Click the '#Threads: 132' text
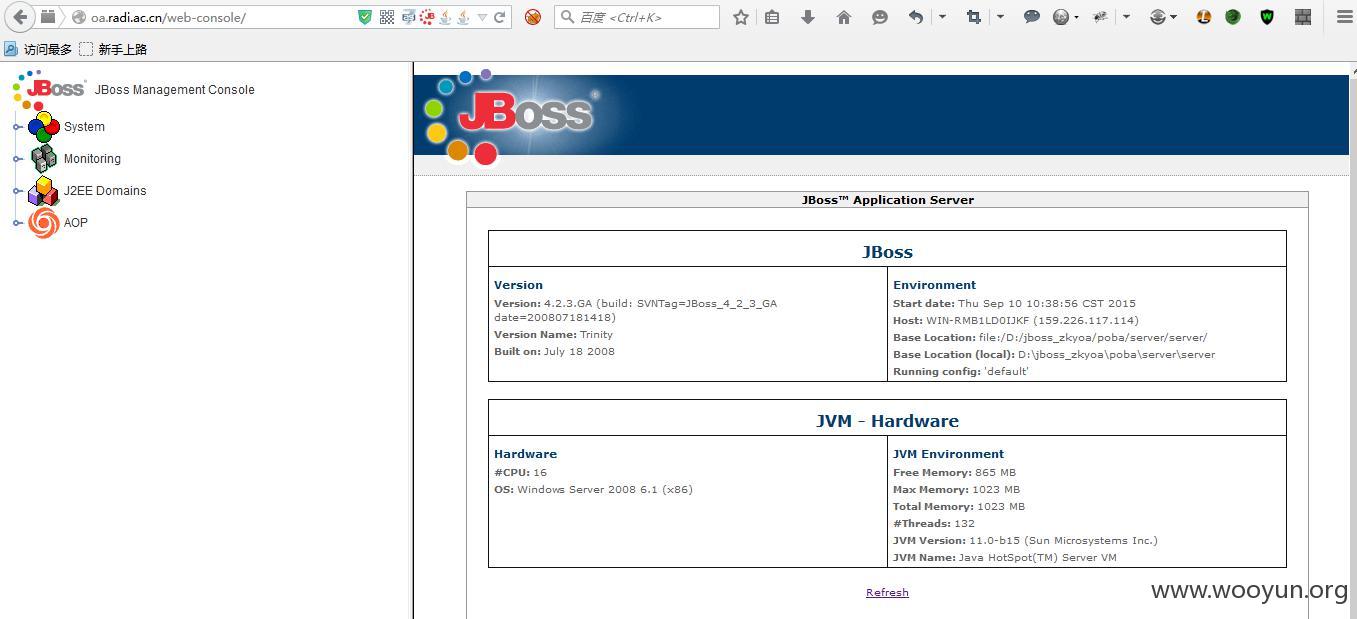 [x=934, y=524]
